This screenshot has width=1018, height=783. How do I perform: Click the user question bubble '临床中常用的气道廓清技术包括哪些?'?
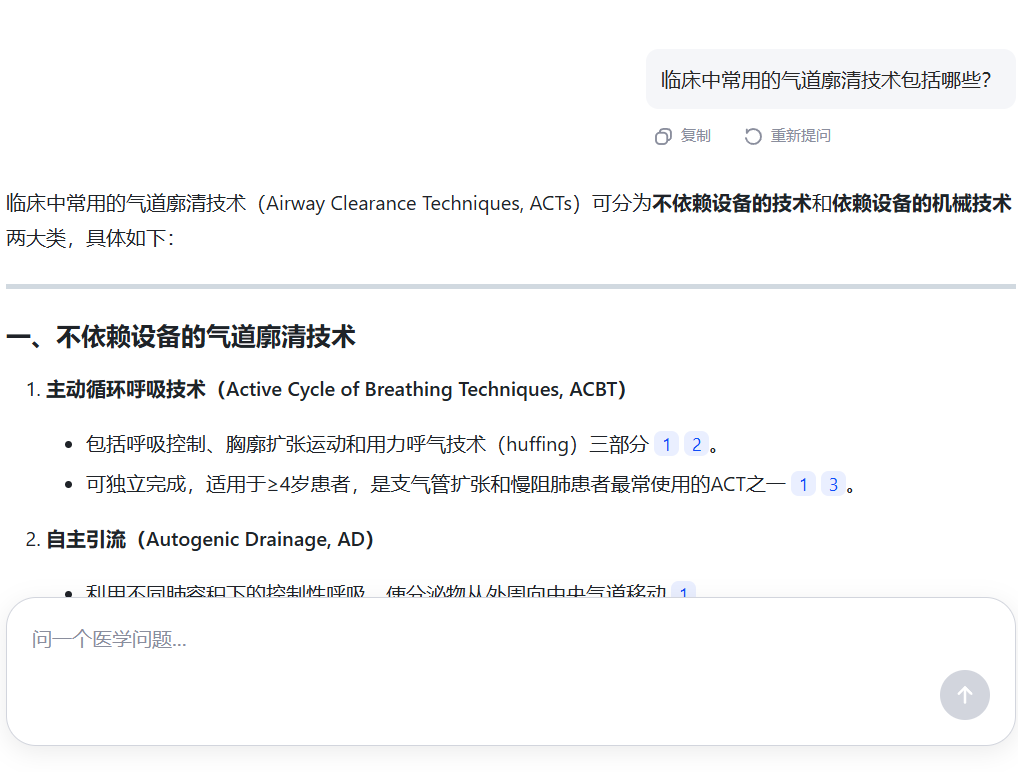coord(825,80)
